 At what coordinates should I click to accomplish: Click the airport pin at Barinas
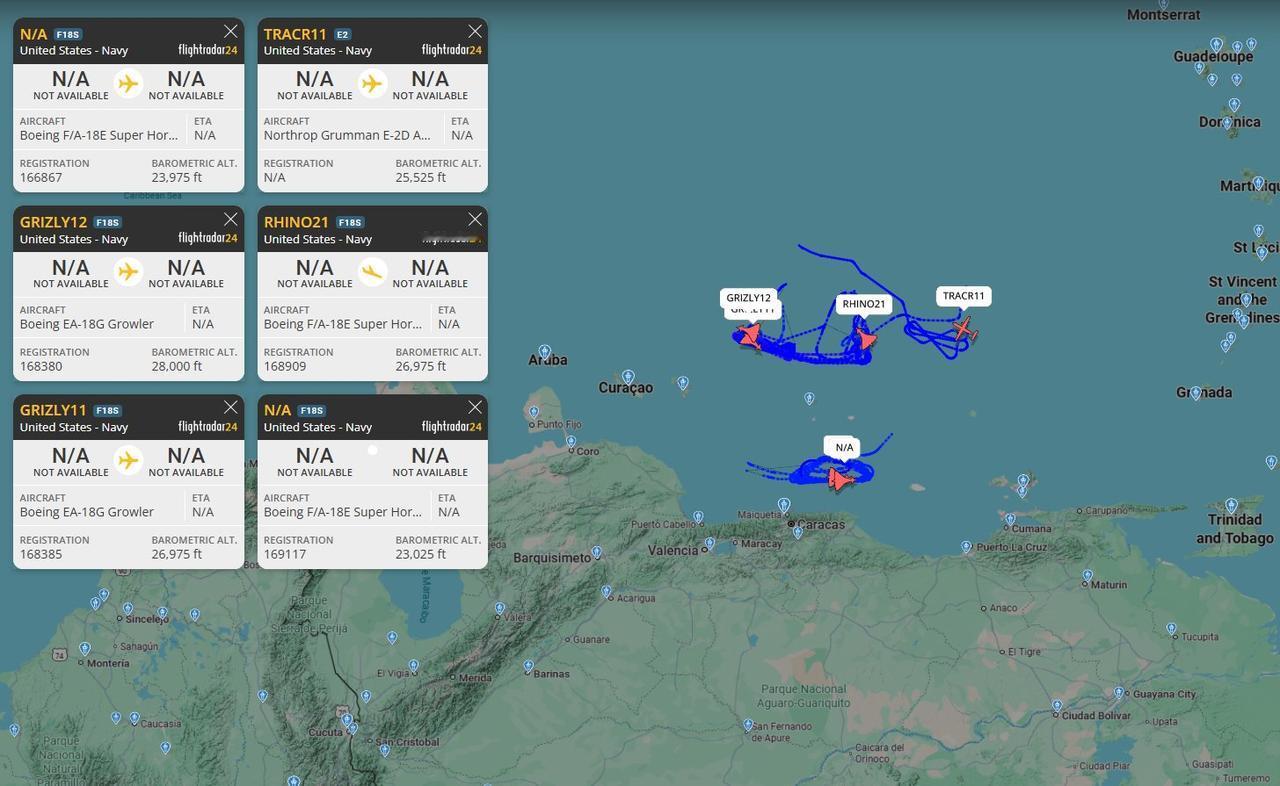coord(528,667)
